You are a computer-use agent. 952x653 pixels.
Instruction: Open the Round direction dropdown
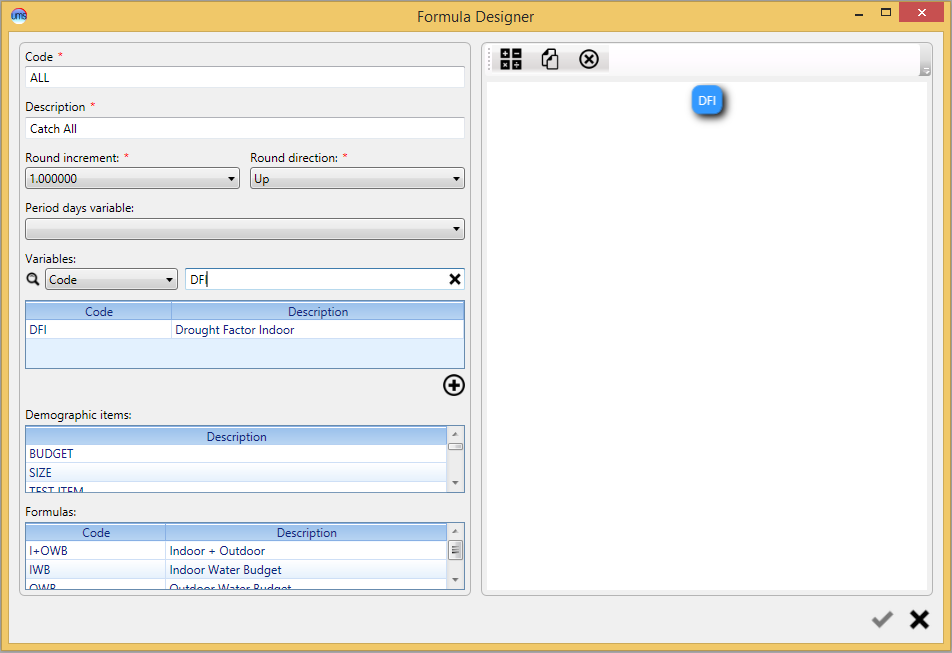point(357,178)
